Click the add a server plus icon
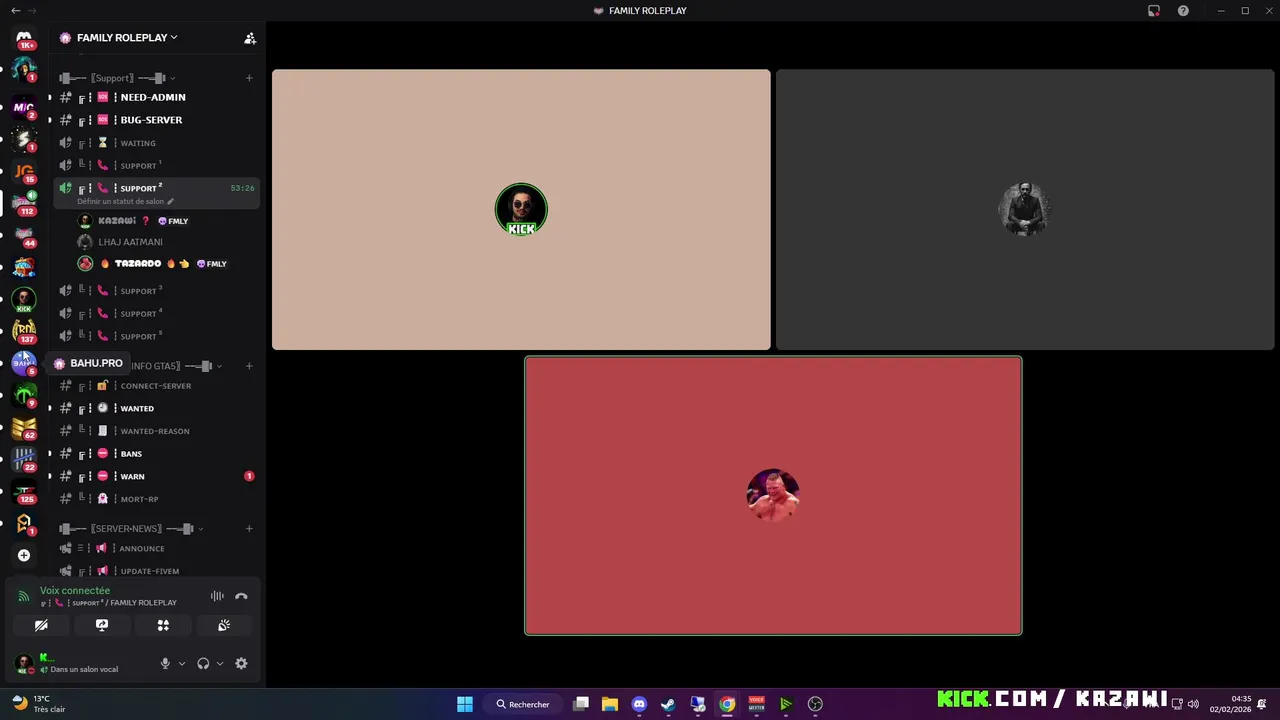This screenshot has width=1280, height=720. point(24,555)
